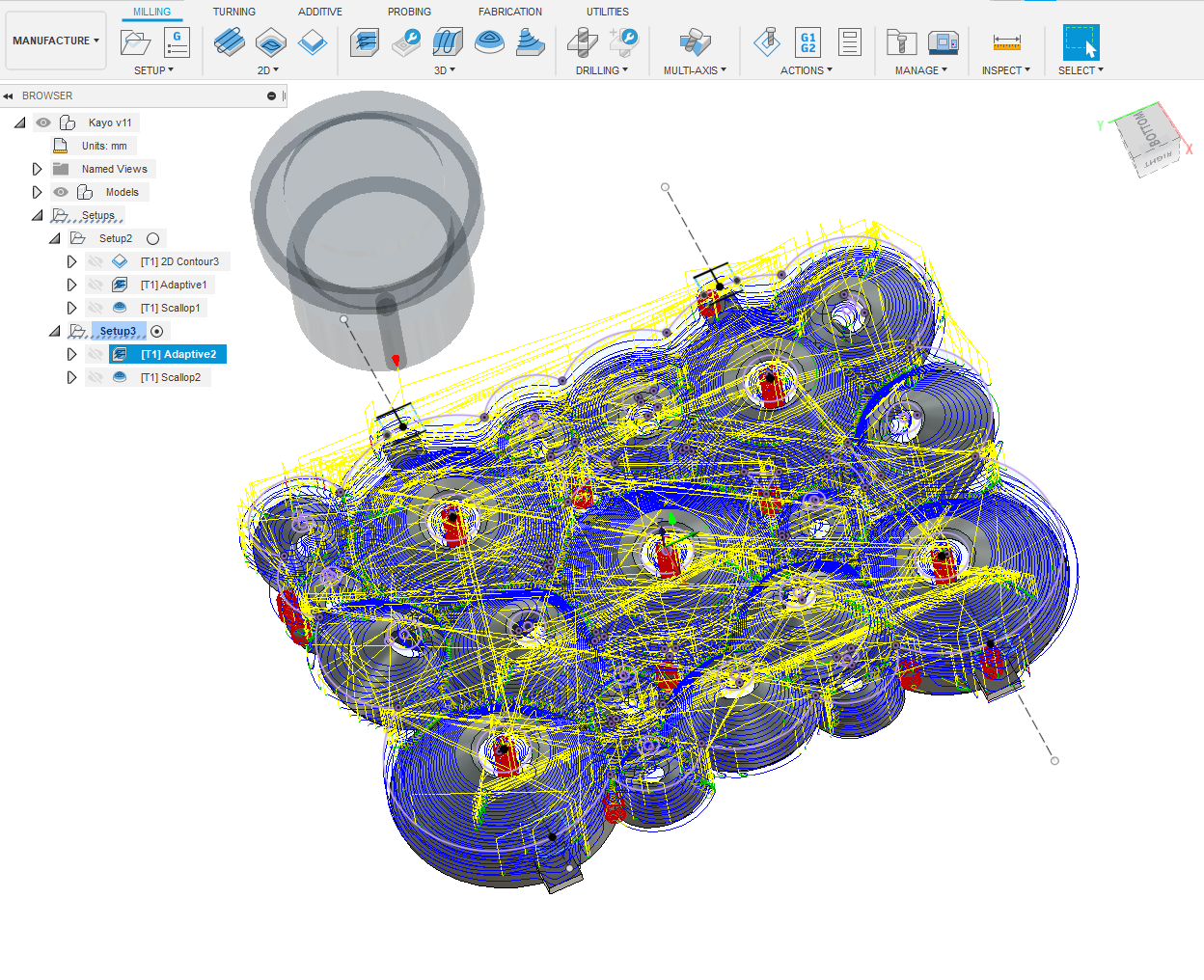Click the Tool Library icon
The image size is (1204, 980).
point(901,42)
